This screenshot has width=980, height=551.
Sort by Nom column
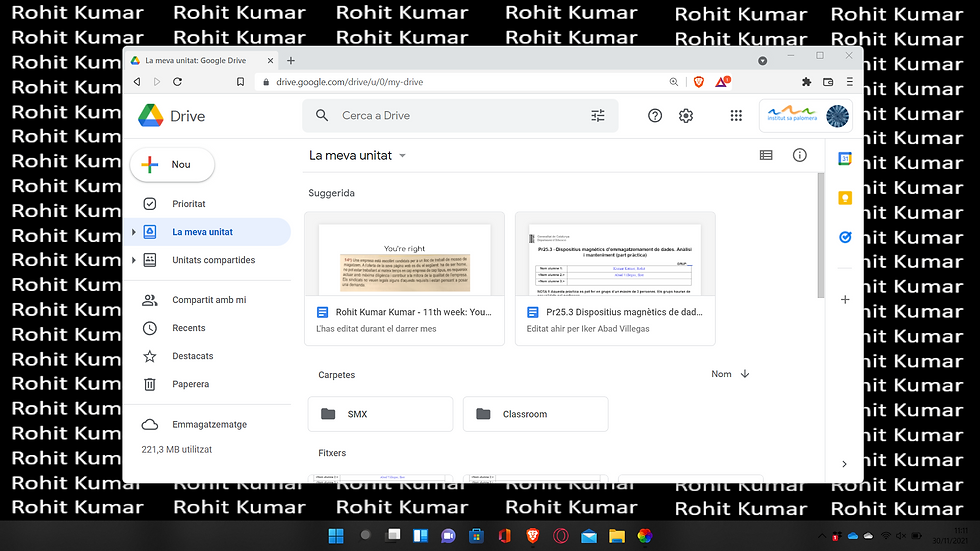click(x=721, y=374)
